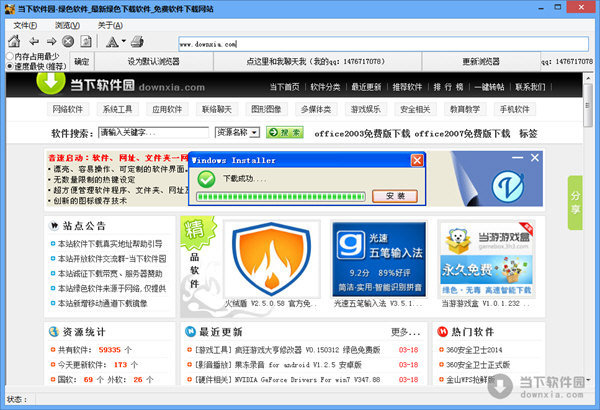Click 更多... in 最近更新 section
This screenshot has width=600, height=410.
pos(405,332)
